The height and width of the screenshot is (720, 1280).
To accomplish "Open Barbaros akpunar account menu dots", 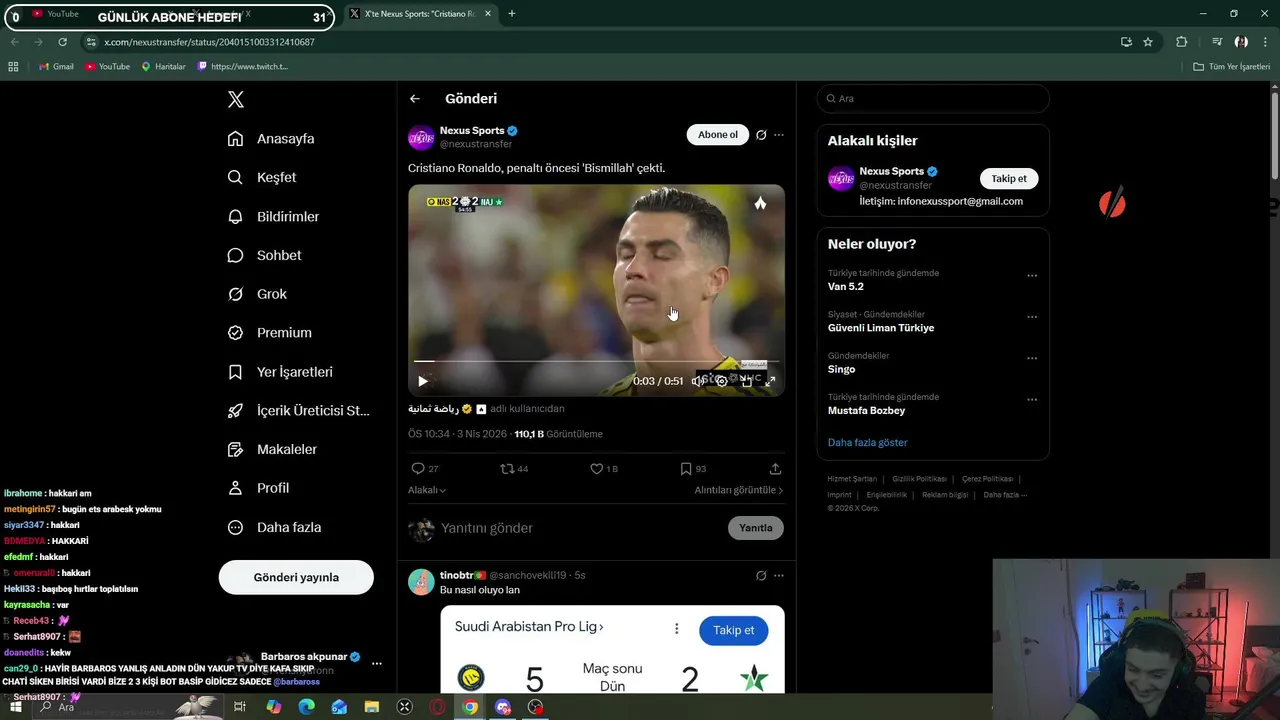I will (377, 663).
